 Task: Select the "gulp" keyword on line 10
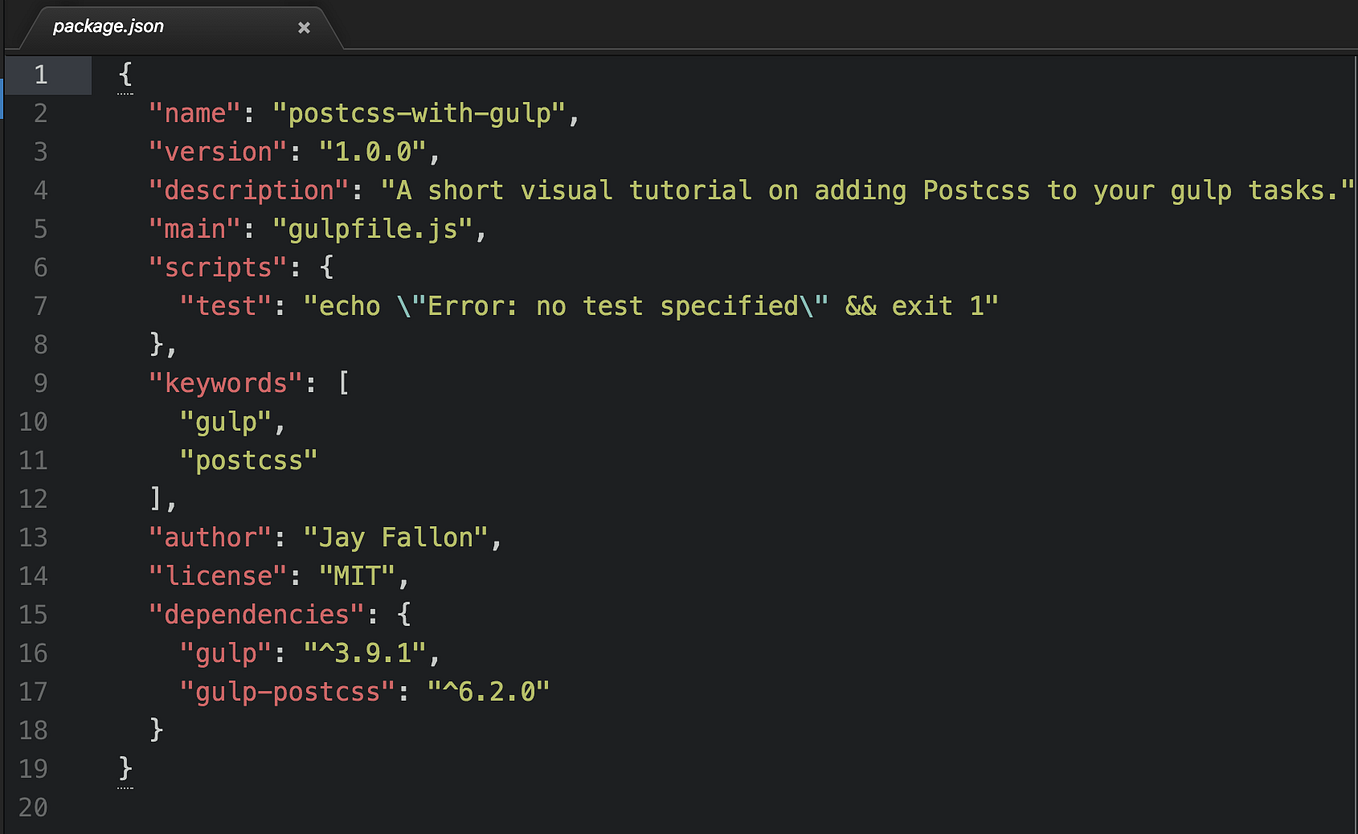[231, 421]
